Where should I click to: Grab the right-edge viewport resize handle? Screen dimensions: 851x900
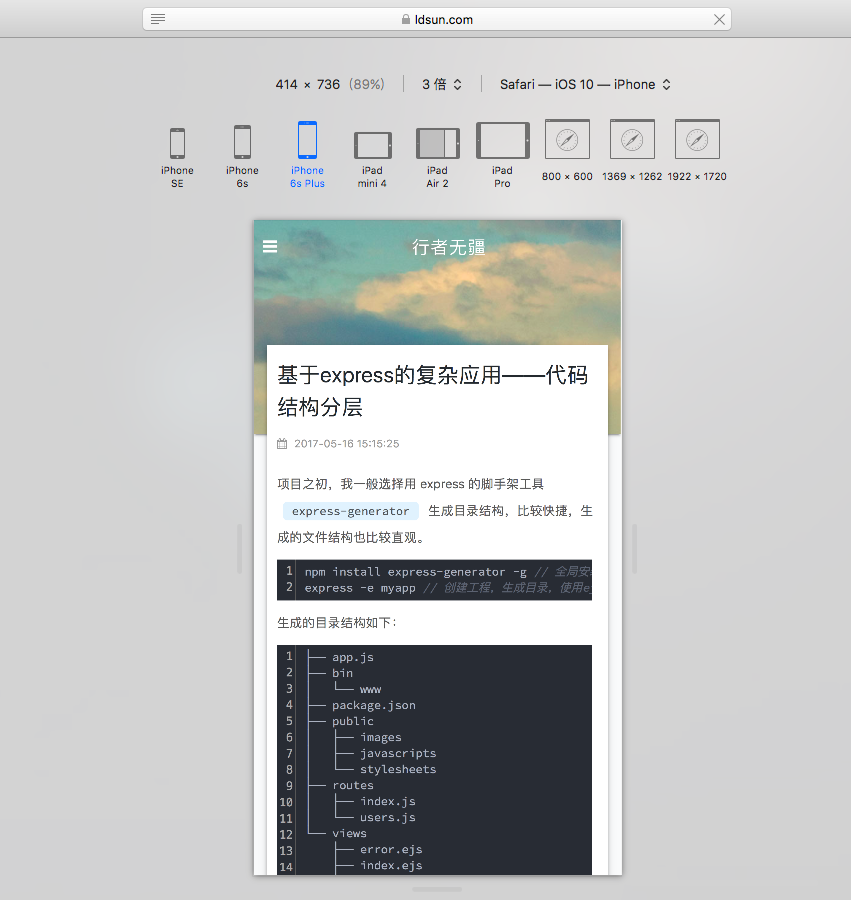click(634, 548)
